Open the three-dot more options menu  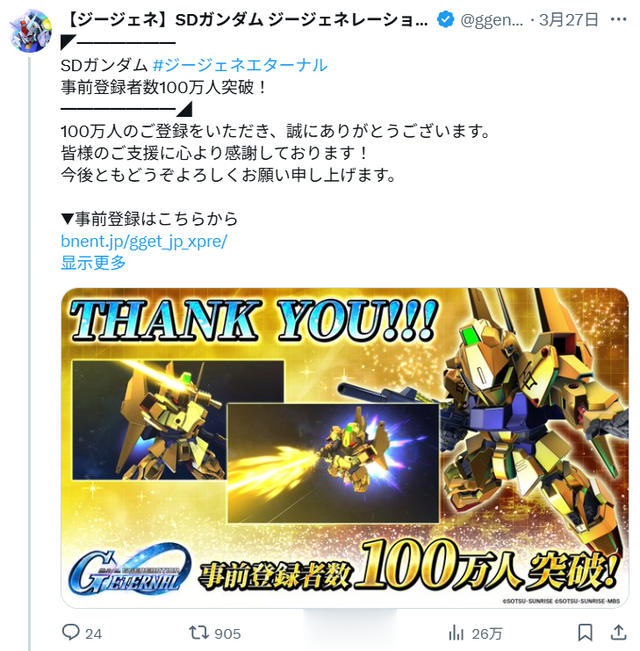pyautogui.click(x=618, y=19)
